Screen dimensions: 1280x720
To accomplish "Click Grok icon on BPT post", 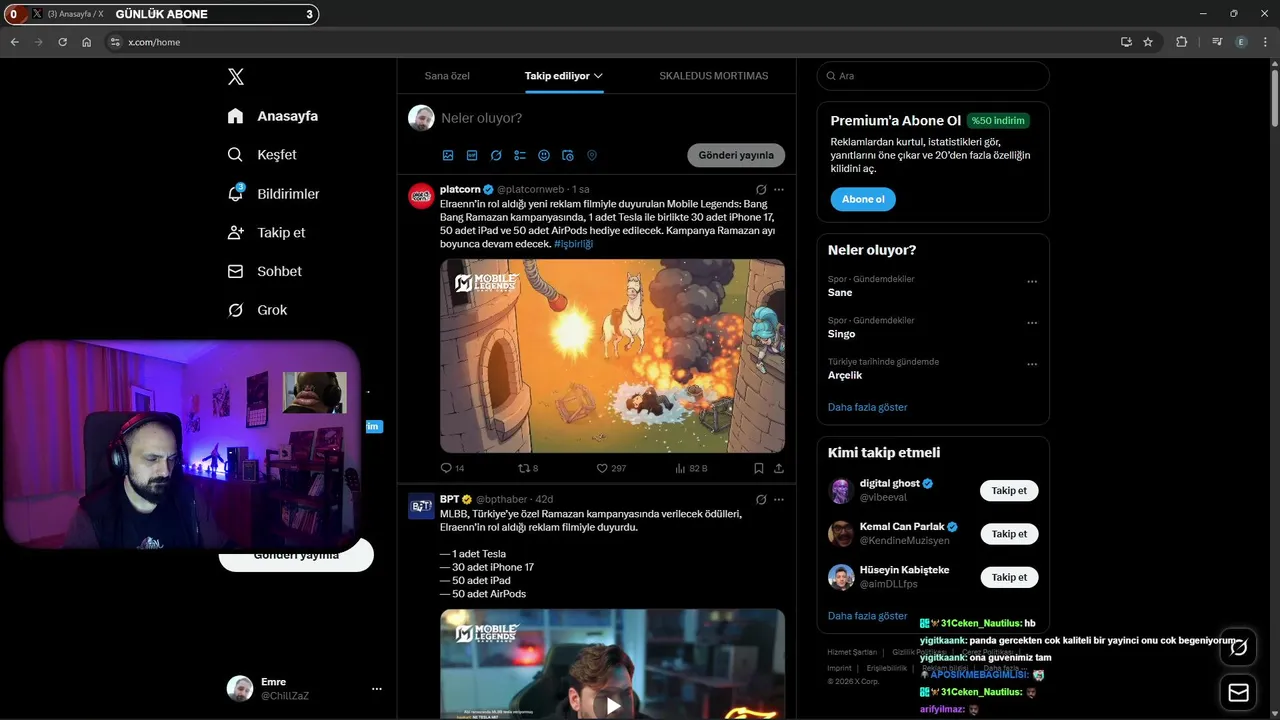I will point(761,500).
